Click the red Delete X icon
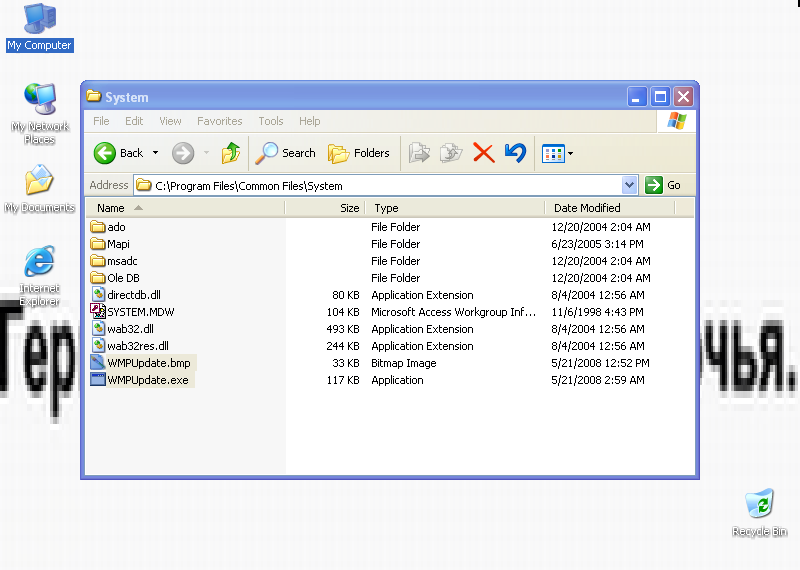800x570 pixels. (484, 153)
